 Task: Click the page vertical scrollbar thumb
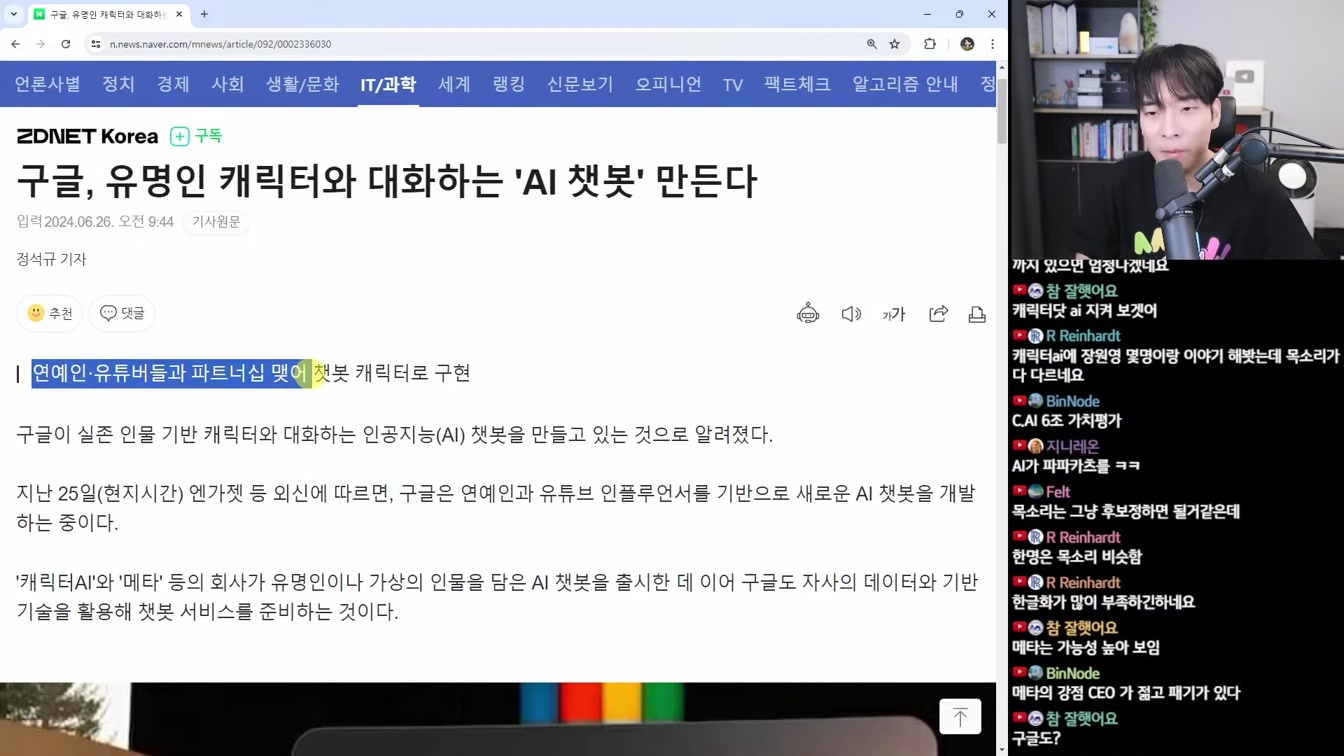tap(1002, 109)
